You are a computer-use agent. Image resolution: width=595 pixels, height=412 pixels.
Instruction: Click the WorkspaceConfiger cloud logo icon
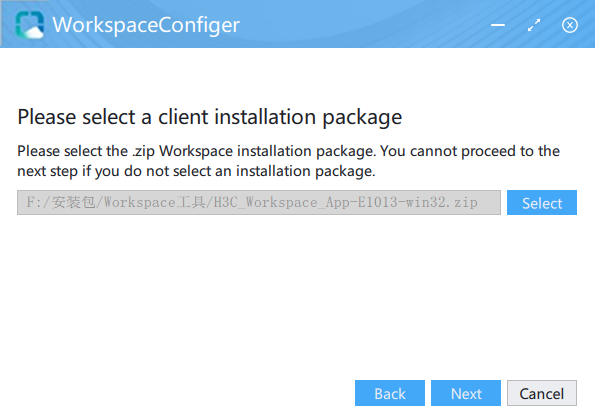(30, 25)
